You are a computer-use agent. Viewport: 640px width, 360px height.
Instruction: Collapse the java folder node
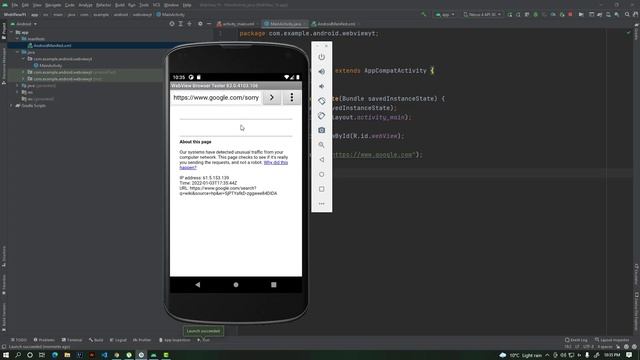pos(18,52)
